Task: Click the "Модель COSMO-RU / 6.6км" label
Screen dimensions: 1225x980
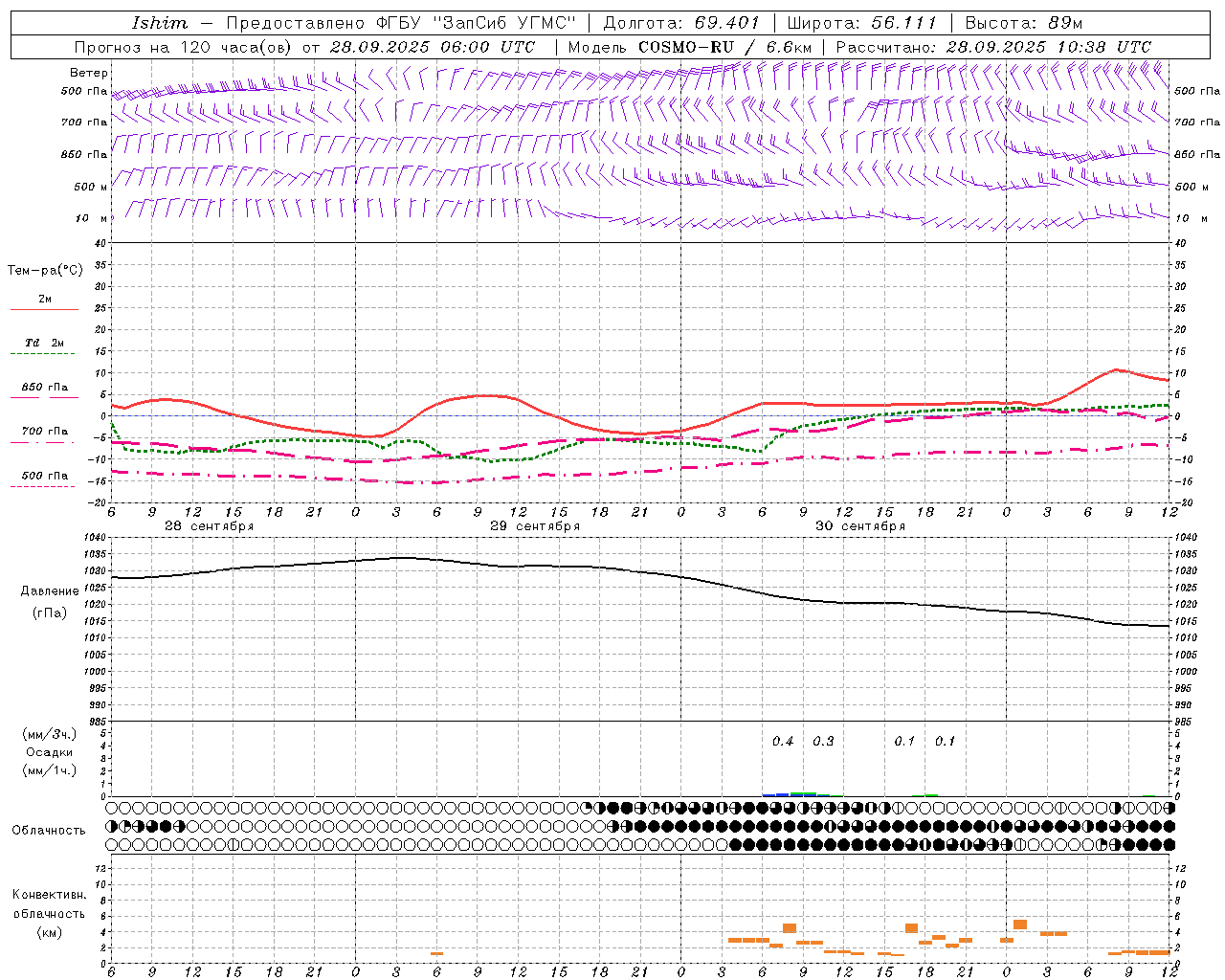Action: 689,47
